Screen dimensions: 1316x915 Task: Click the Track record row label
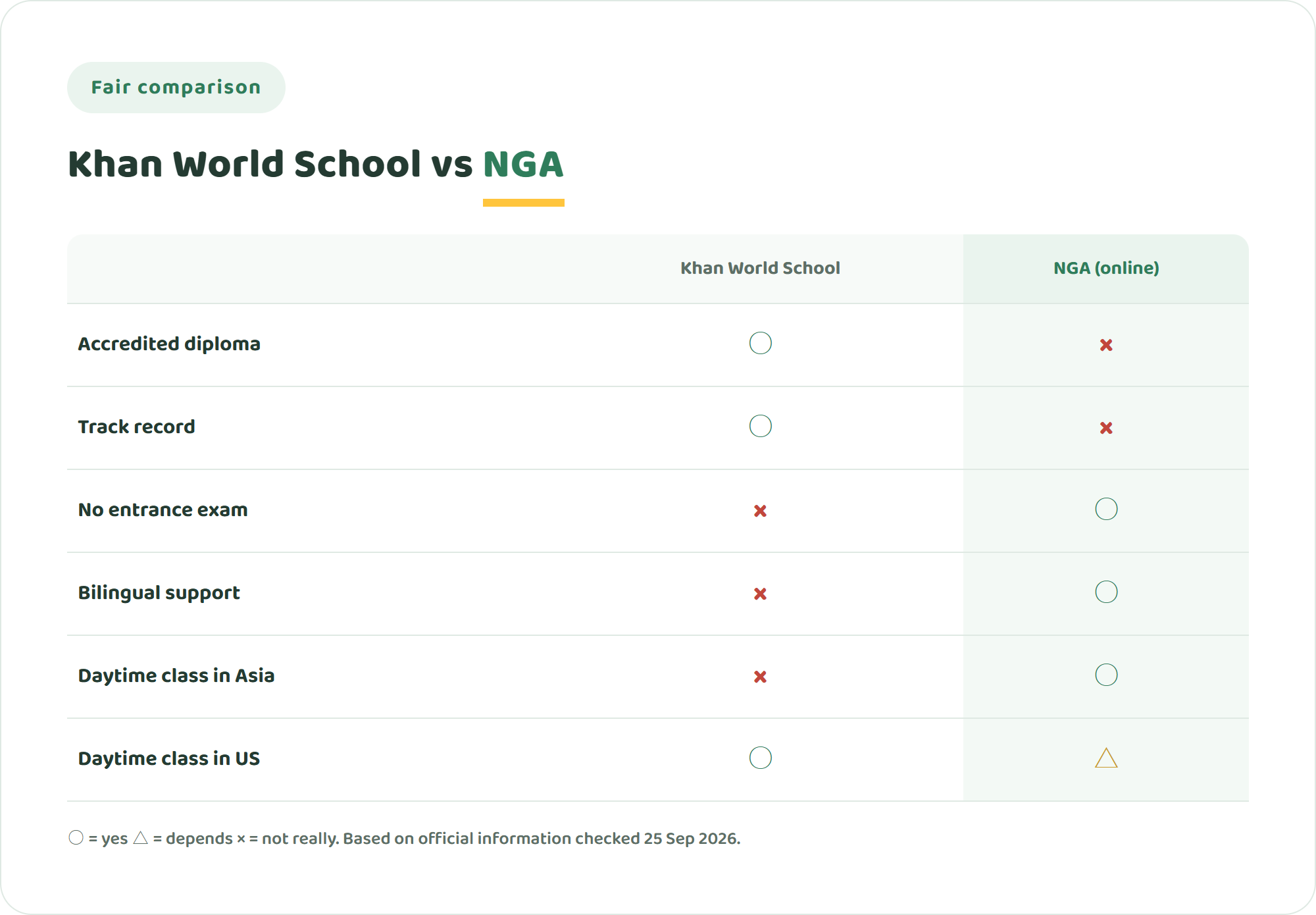click(x=136, y=427)
